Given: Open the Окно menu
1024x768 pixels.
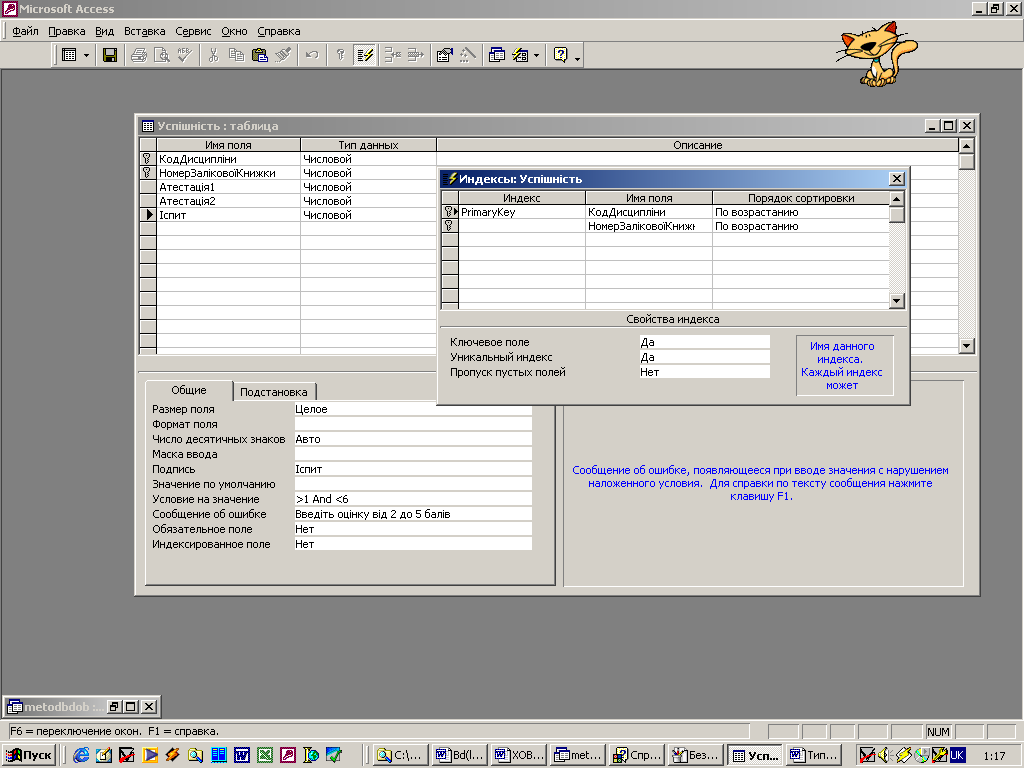Looking at the screenshot, I should click(x=234, y=31).
